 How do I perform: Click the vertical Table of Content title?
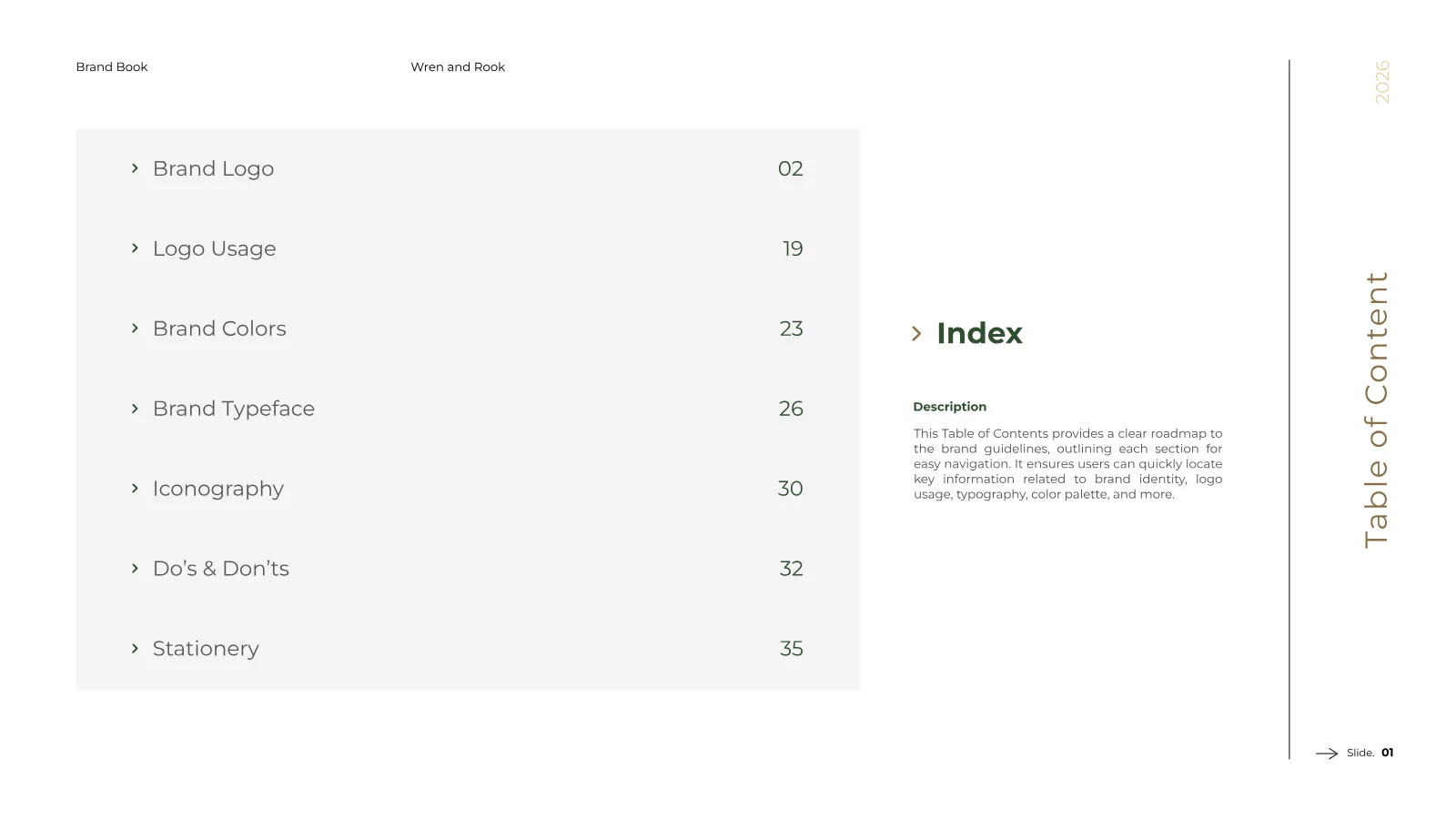tap(1376, 409)
